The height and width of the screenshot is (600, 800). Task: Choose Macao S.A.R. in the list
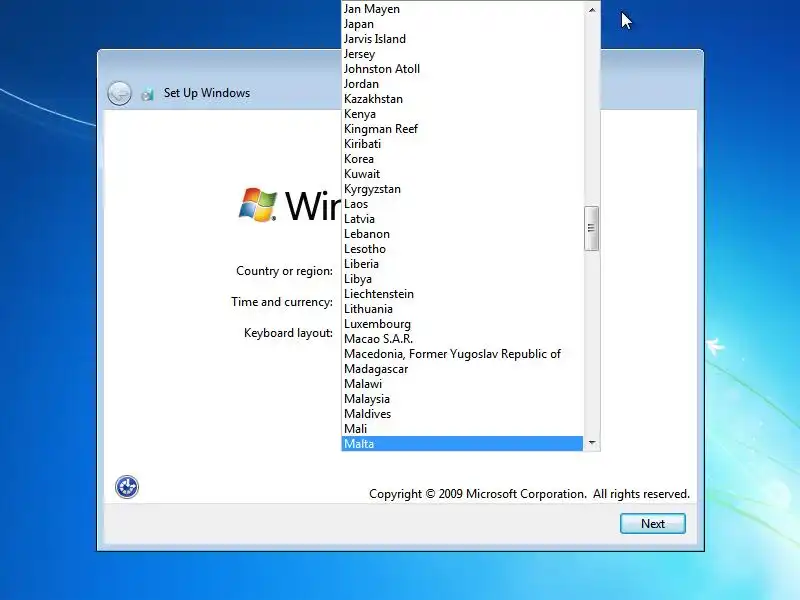[462, 339]
